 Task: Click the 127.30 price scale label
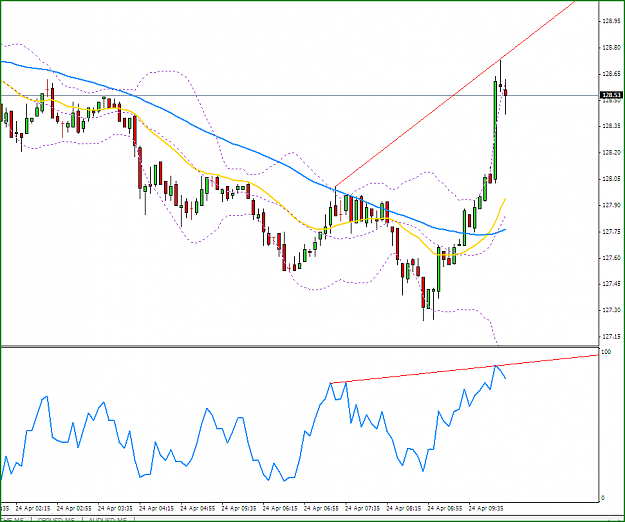611,310
